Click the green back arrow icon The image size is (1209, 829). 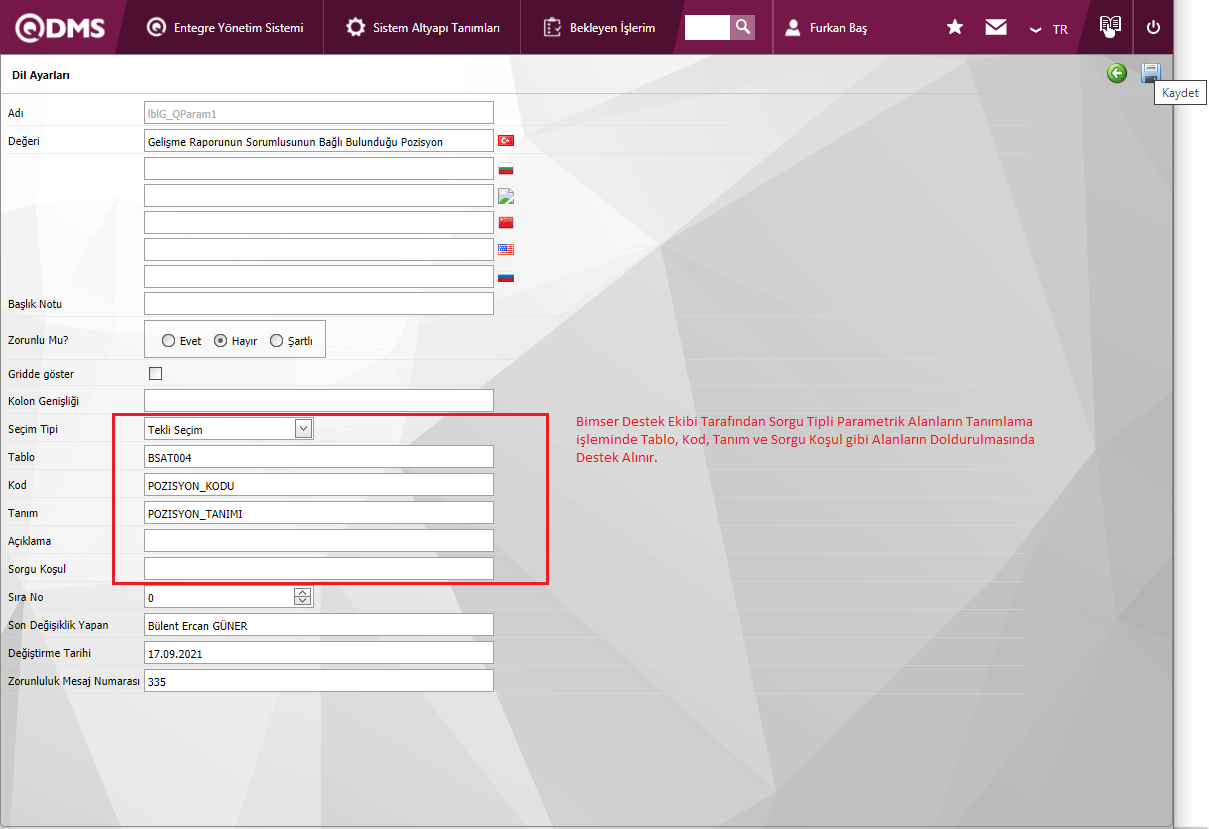[x=1117, y=73]
